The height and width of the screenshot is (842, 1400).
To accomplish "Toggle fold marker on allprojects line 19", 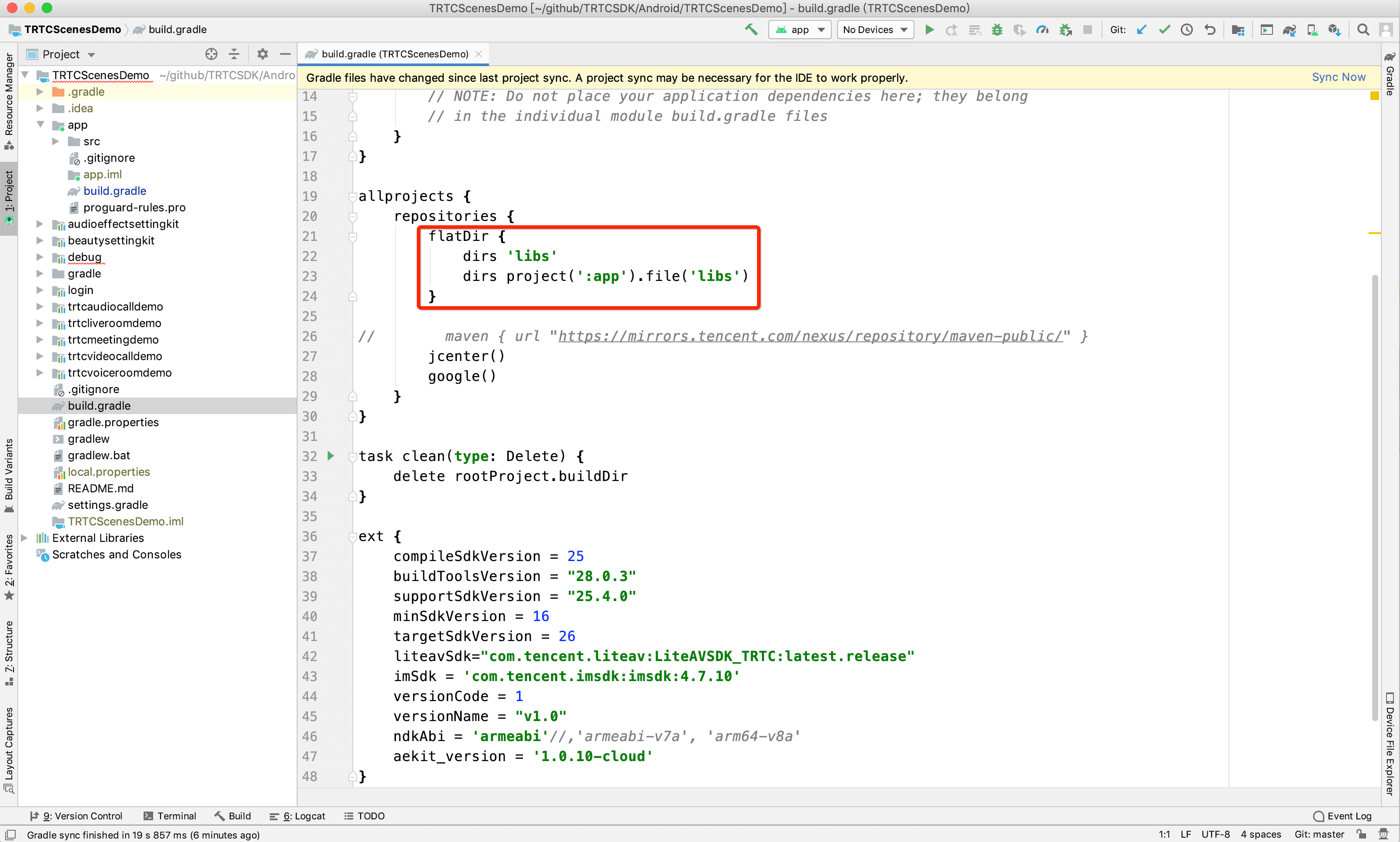I will pos(352,196).
